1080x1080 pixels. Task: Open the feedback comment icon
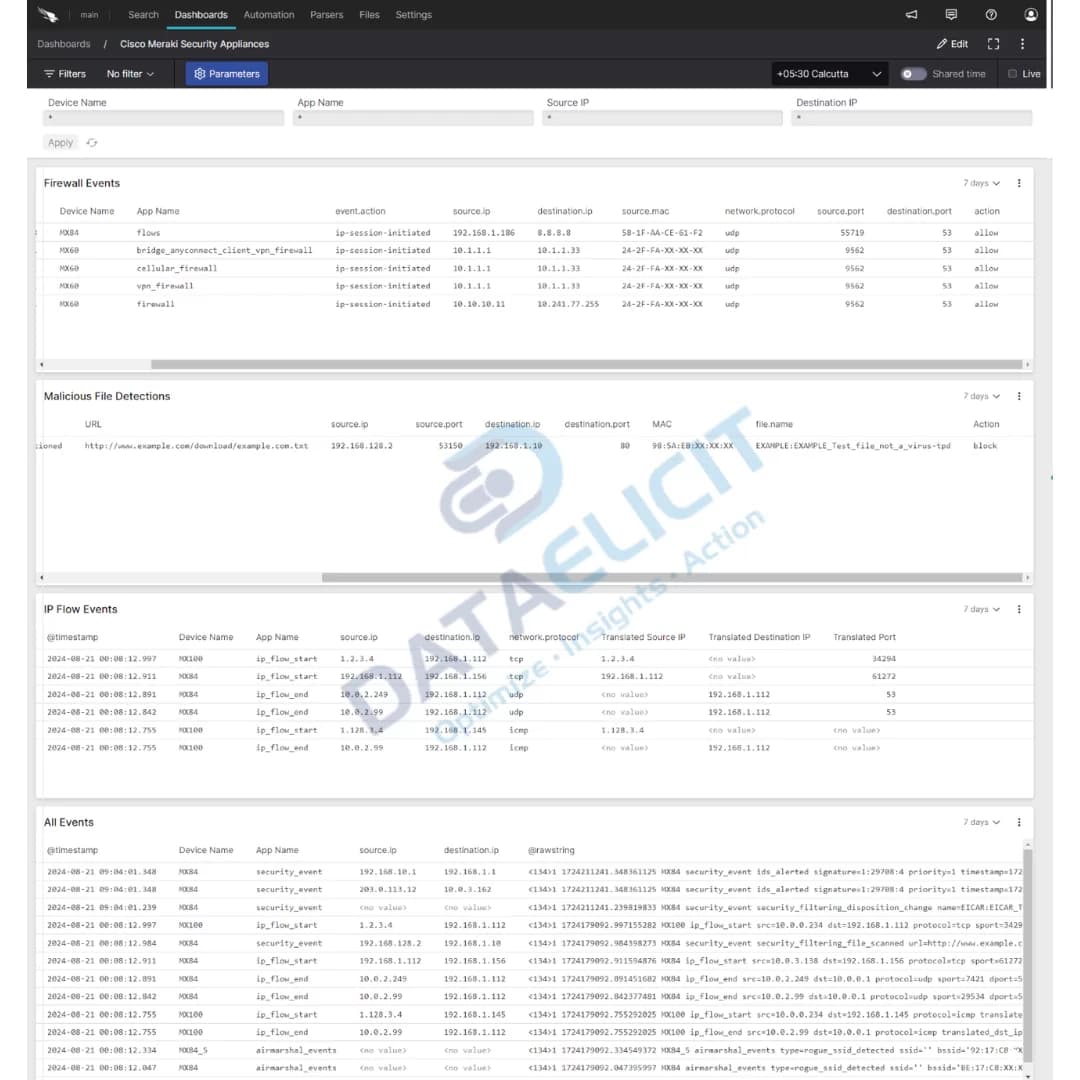coord(951,14)
